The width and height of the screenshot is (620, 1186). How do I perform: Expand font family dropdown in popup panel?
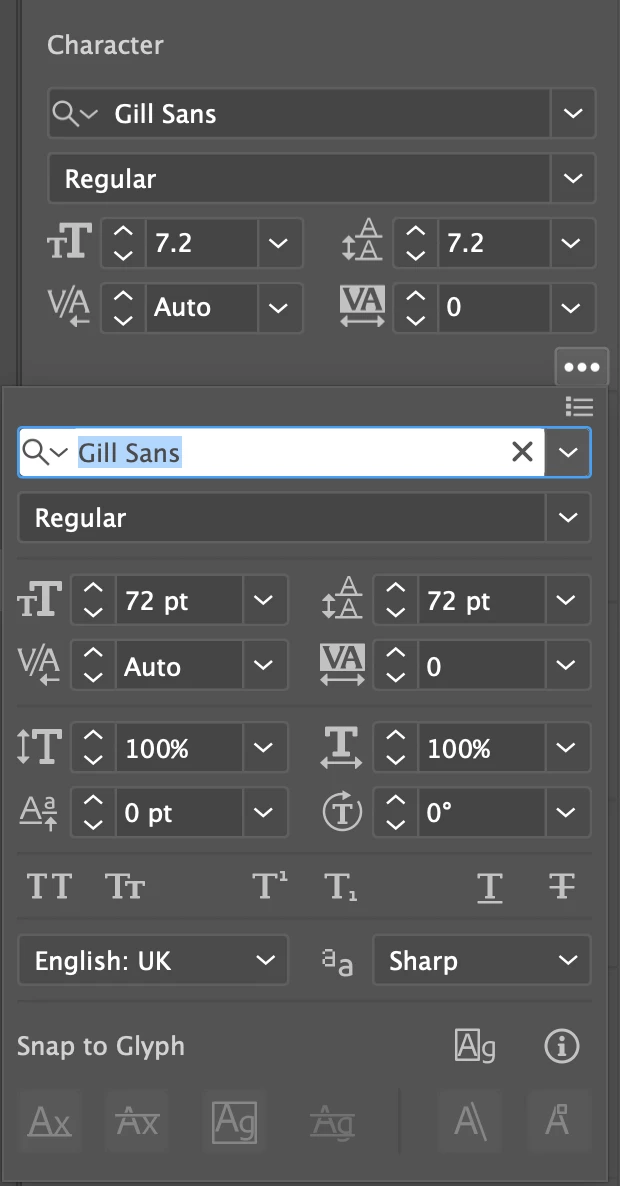(569, 452)
